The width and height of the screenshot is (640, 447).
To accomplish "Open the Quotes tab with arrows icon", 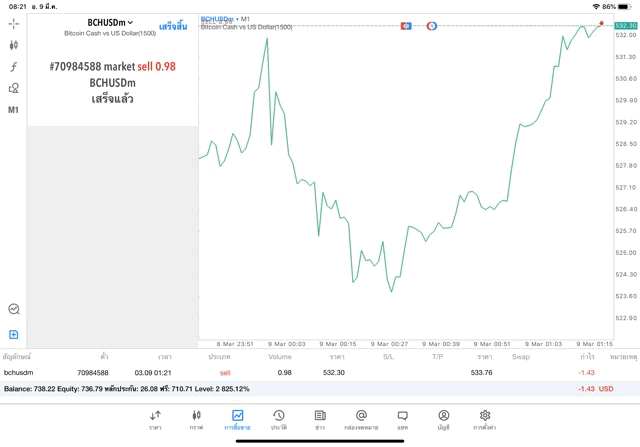I will coord(155,420).
